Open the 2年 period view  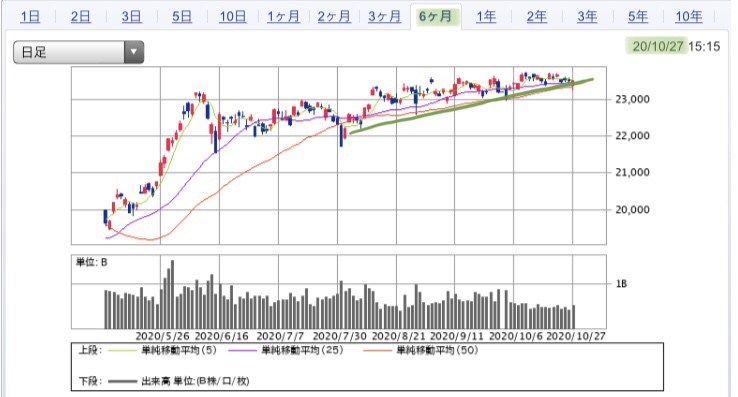[537, 17]
